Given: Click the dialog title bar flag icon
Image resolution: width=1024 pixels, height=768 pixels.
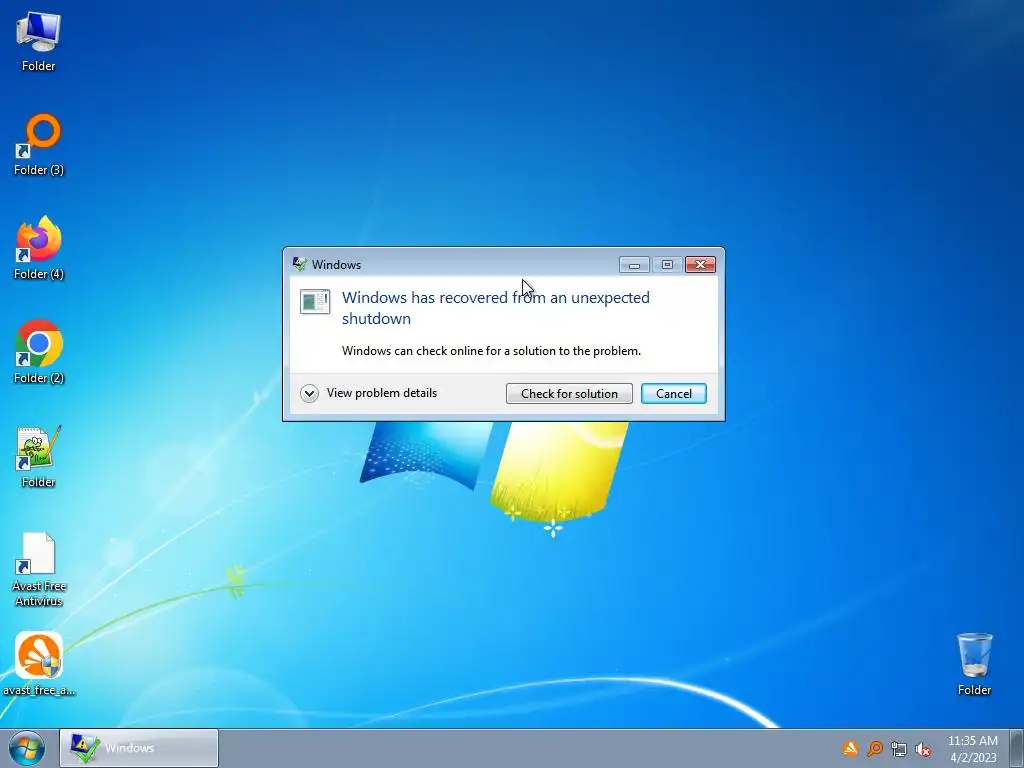Looking at the screenshot, I should coord(300,264).
